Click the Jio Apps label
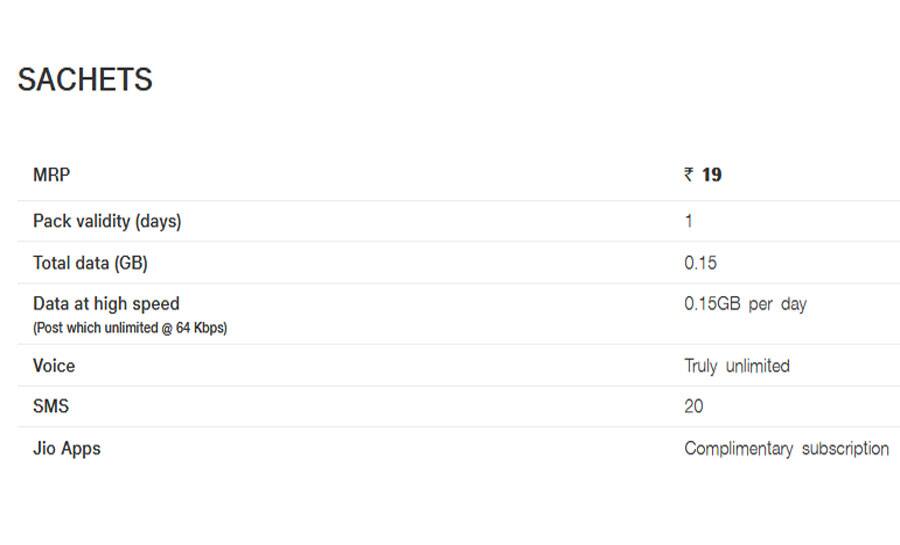 (x=67, y=449)
